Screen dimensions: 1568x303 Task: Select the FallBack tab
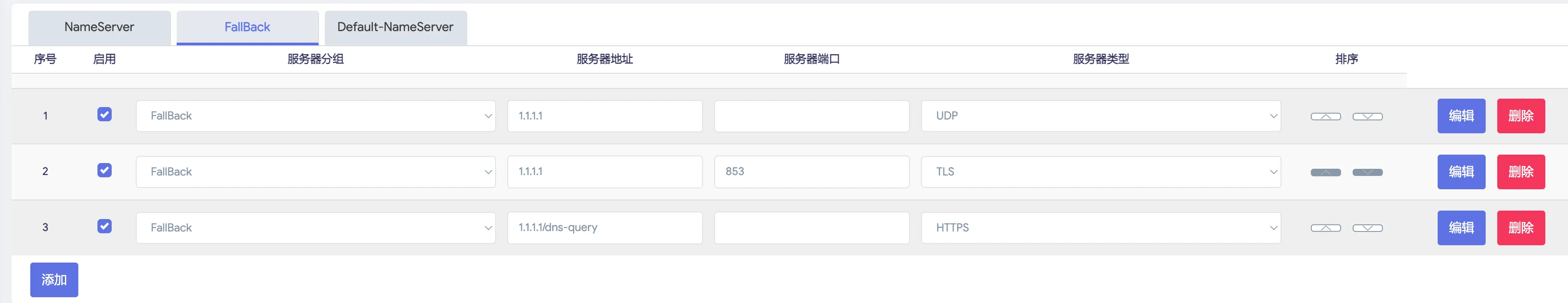(x=247, y=28)
